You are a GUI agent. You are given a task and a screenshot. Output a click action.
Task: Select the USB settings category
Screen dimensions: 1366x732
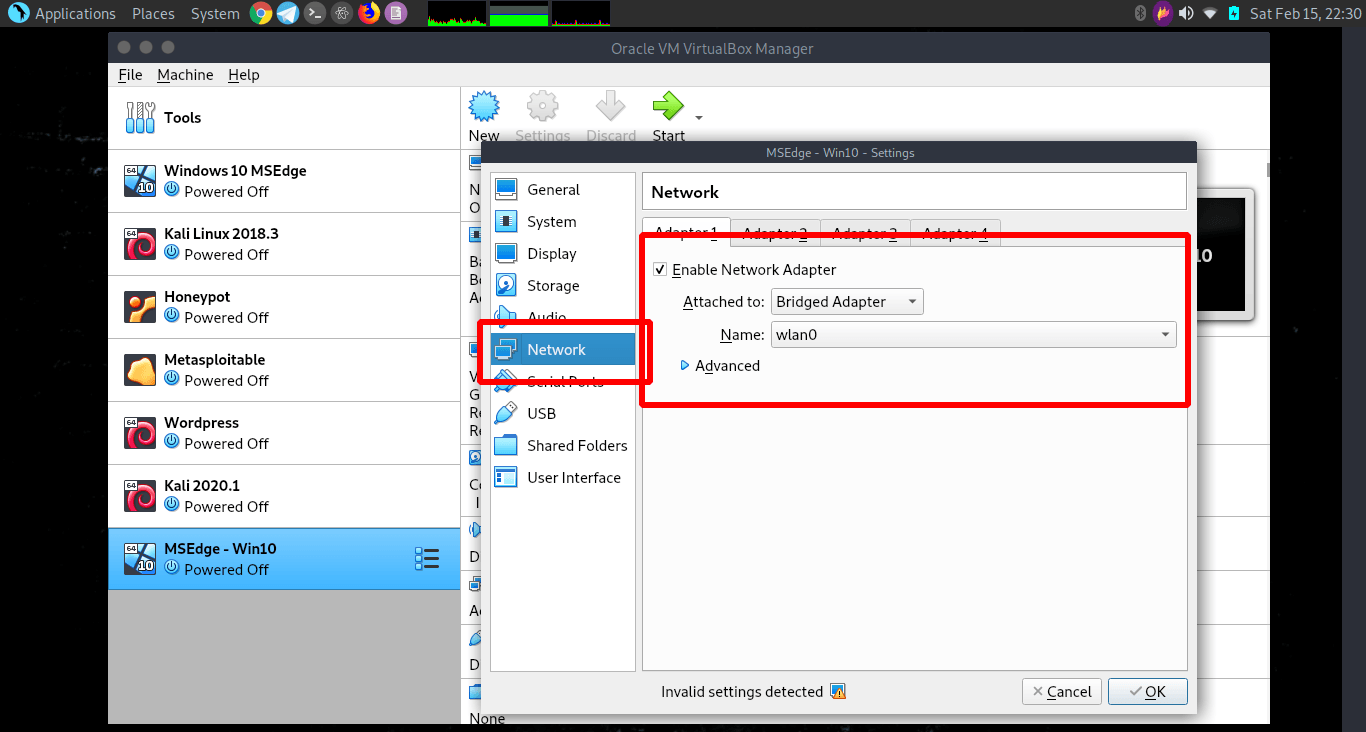click(563, 414)
